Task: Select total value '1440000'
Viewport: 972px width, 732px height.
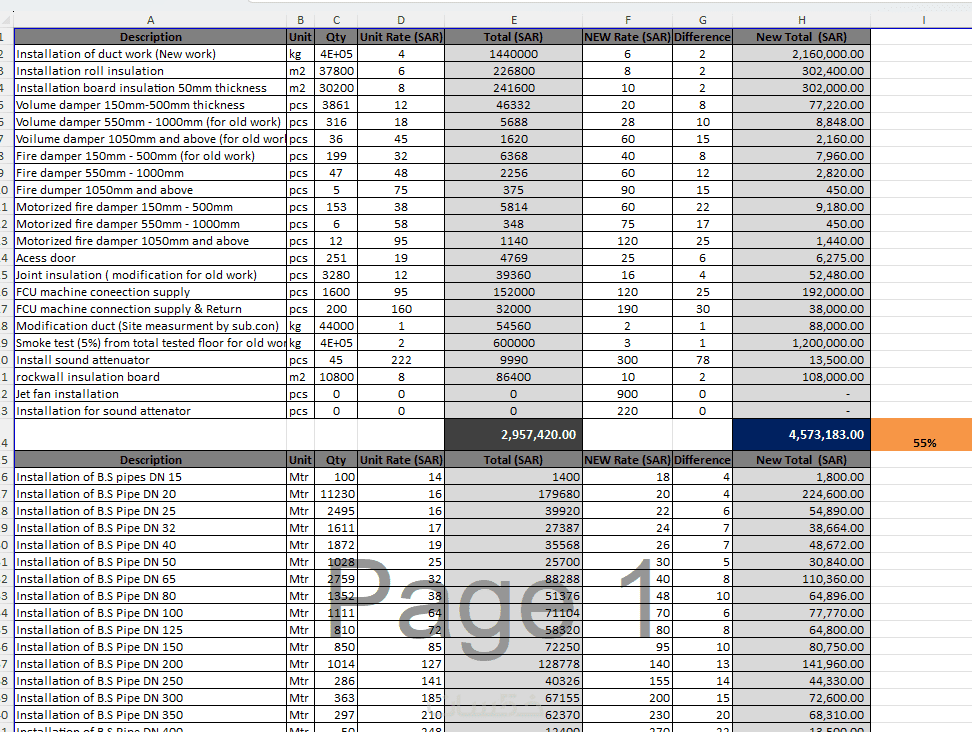Action: click(x=513, y=54)
